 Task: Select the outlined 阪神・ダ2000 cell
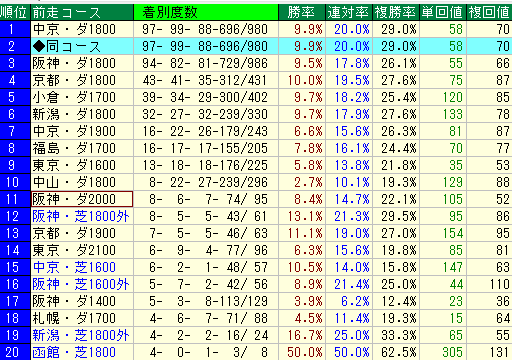82,199
